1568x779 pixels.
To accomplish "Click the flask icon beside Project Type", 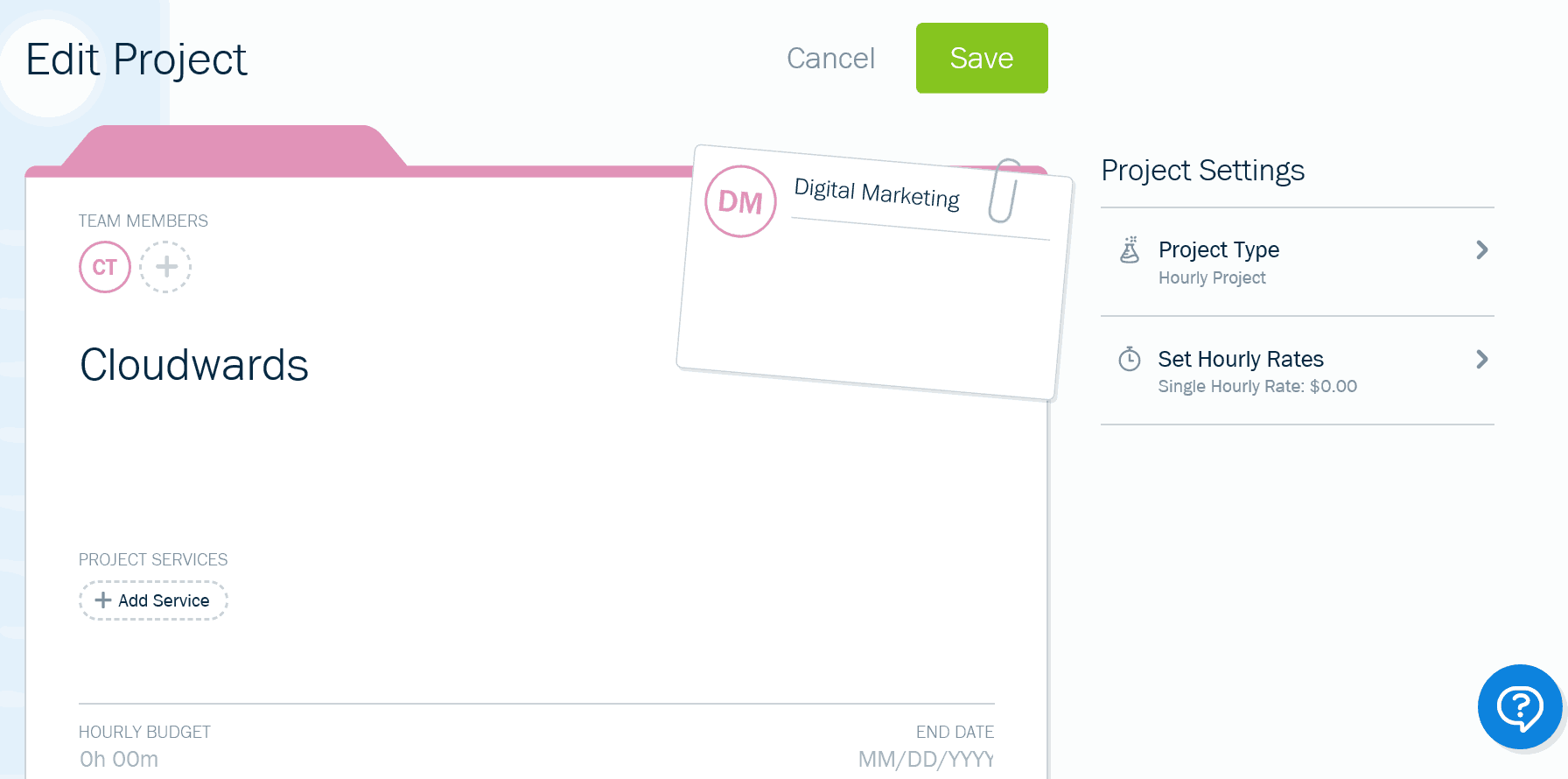I will tap(1130, 249).
